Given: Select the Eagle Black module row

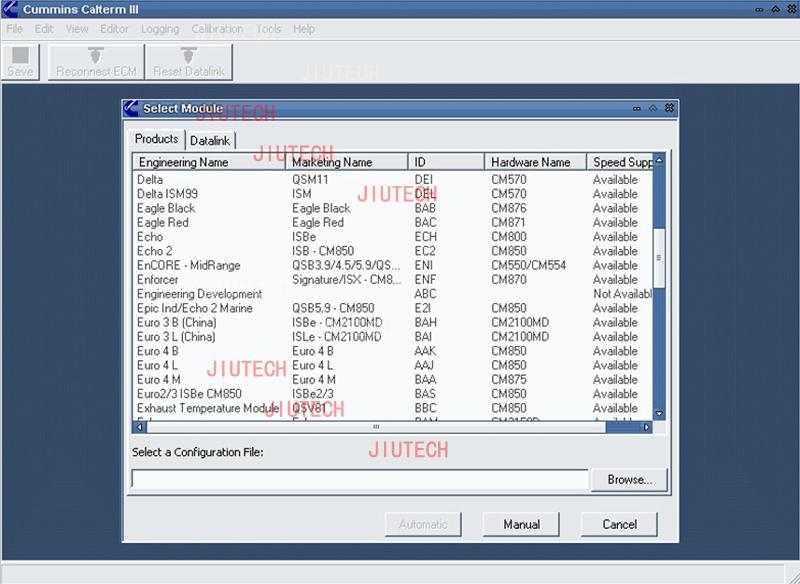Looking at the screenshot, I should [167, 209].
